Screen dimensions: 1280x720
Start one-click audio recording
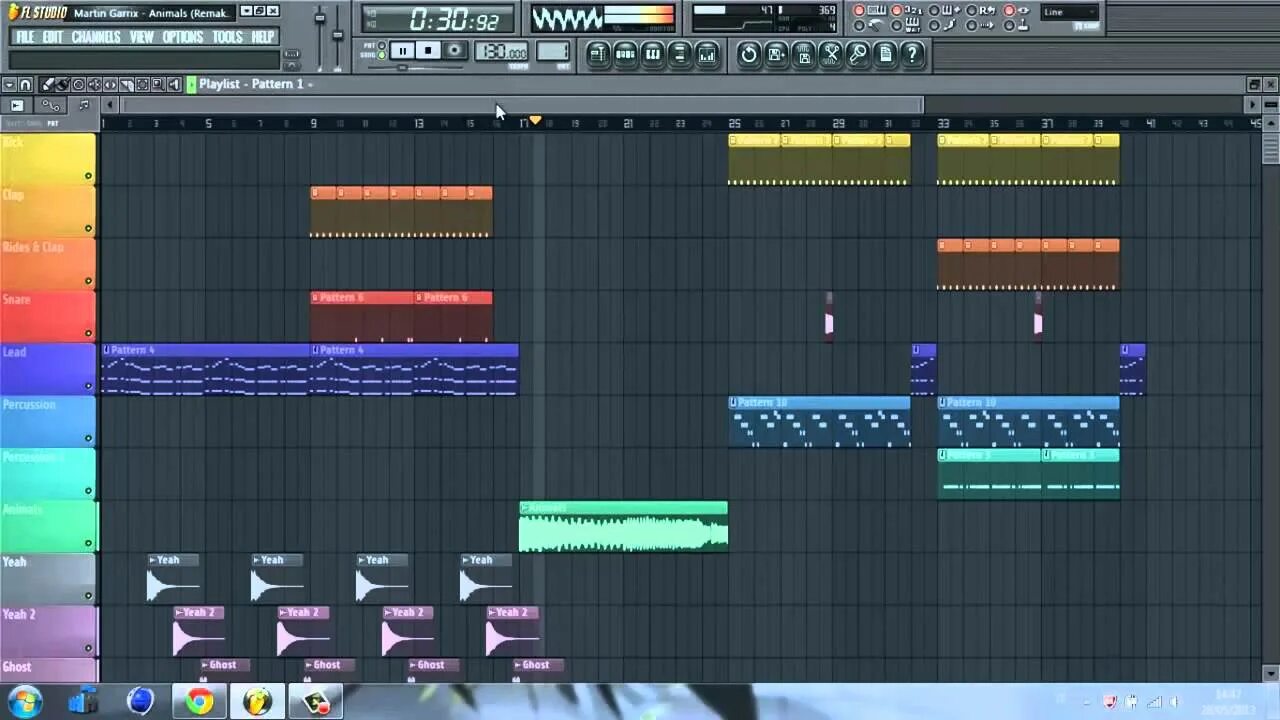pyautogui.click(x=858, y=54)
